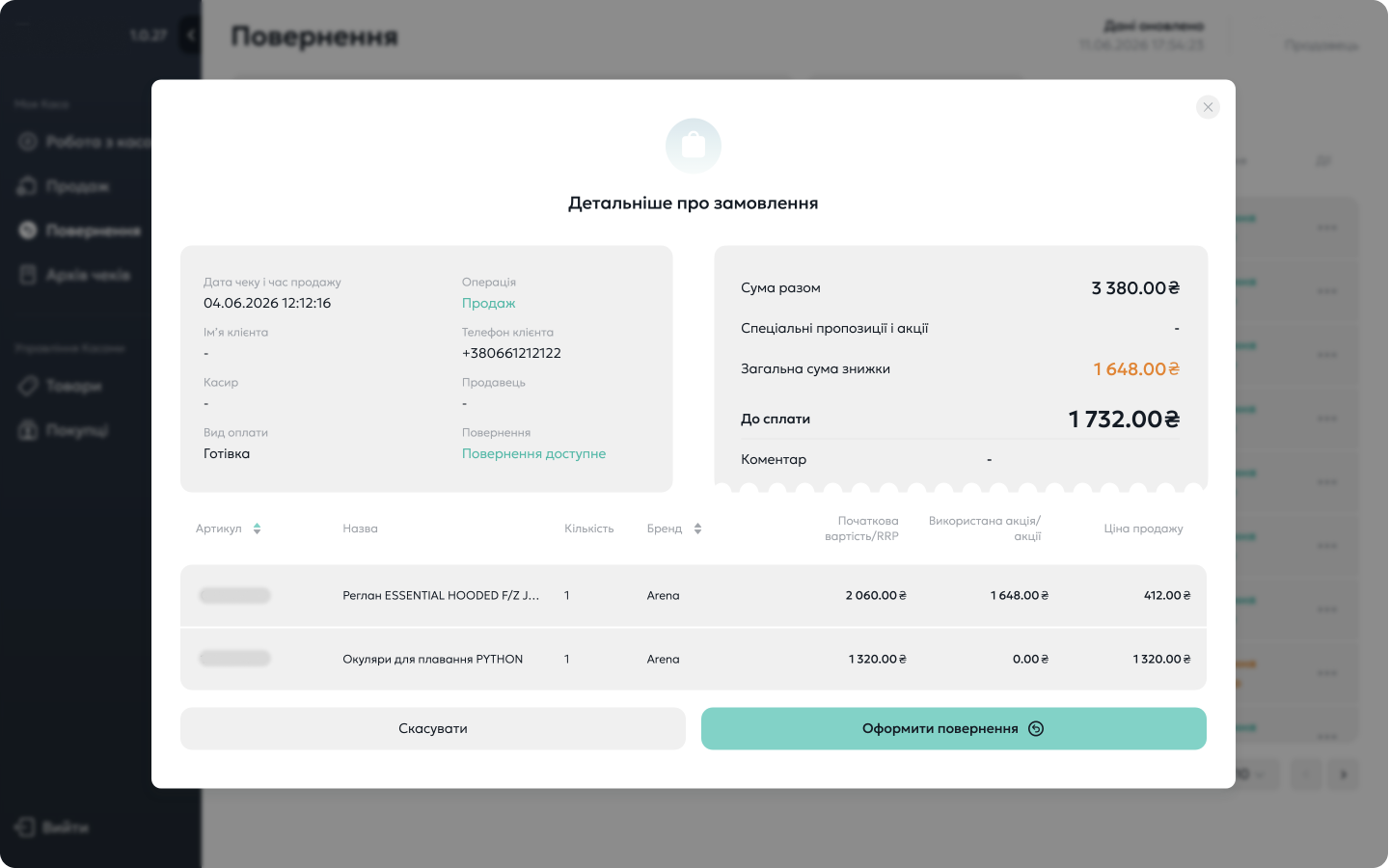
Task: Go to previous page in background table
Action: [1307, 773]
